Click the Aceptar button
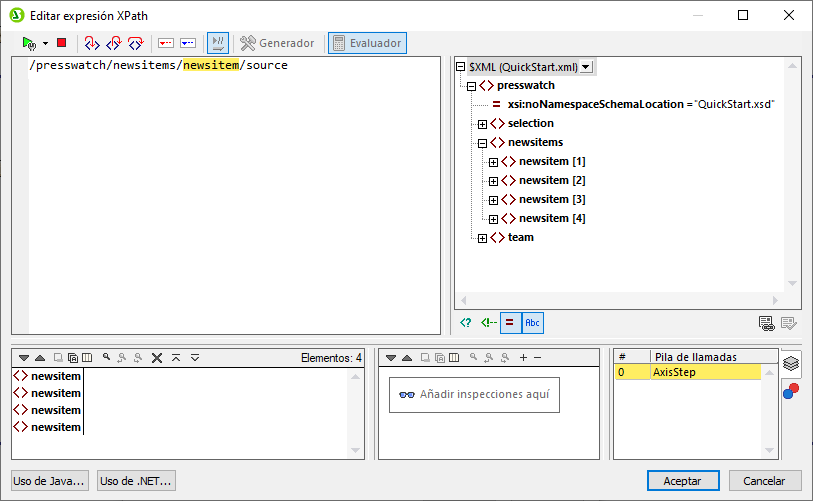 point(683,480)
